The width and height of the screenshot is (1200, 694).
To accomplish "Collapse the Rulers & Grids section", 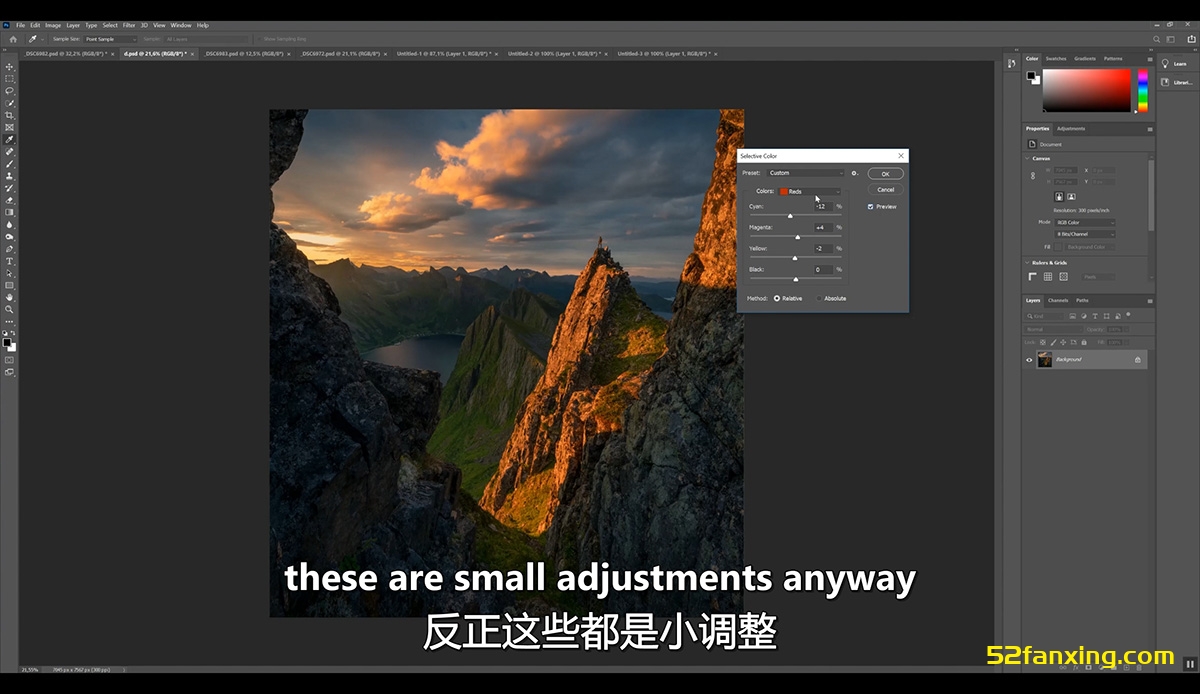I will pyautogui.click(x=1027, y=263).
